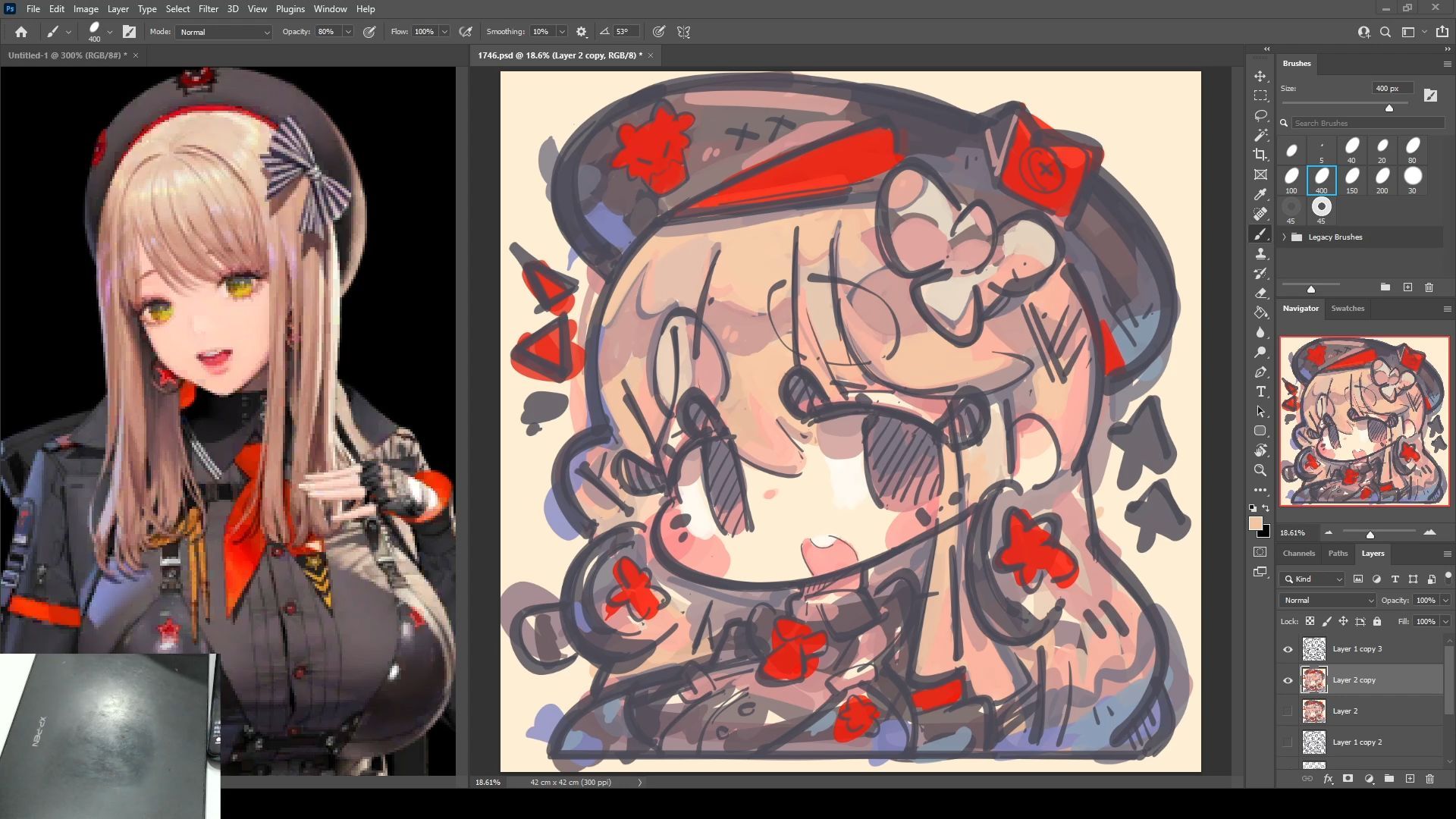Image resolution: width=1456 pixels, height=819 pixels.
Task: Open the Edit Toolbar three-dots button
Action: pos(1260,490)
